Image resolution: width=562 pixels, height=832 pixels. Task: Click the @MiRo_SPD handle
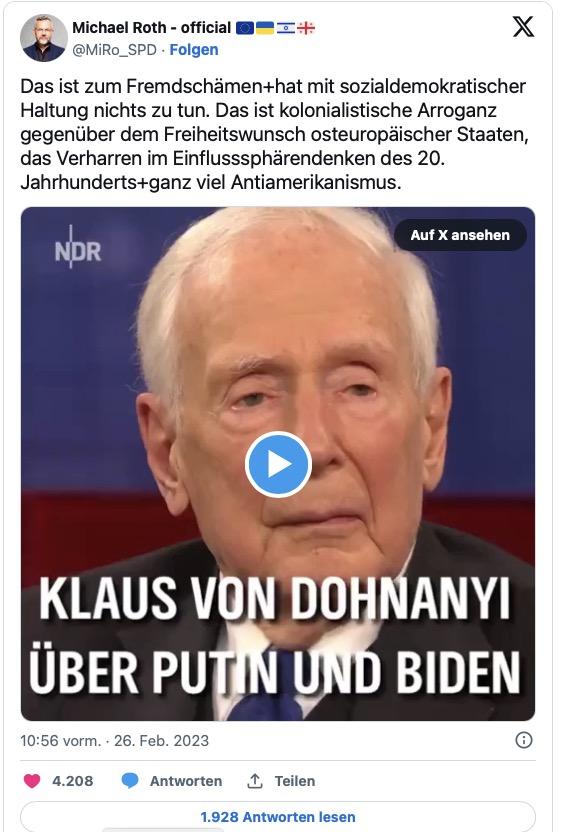pos(114,50)
